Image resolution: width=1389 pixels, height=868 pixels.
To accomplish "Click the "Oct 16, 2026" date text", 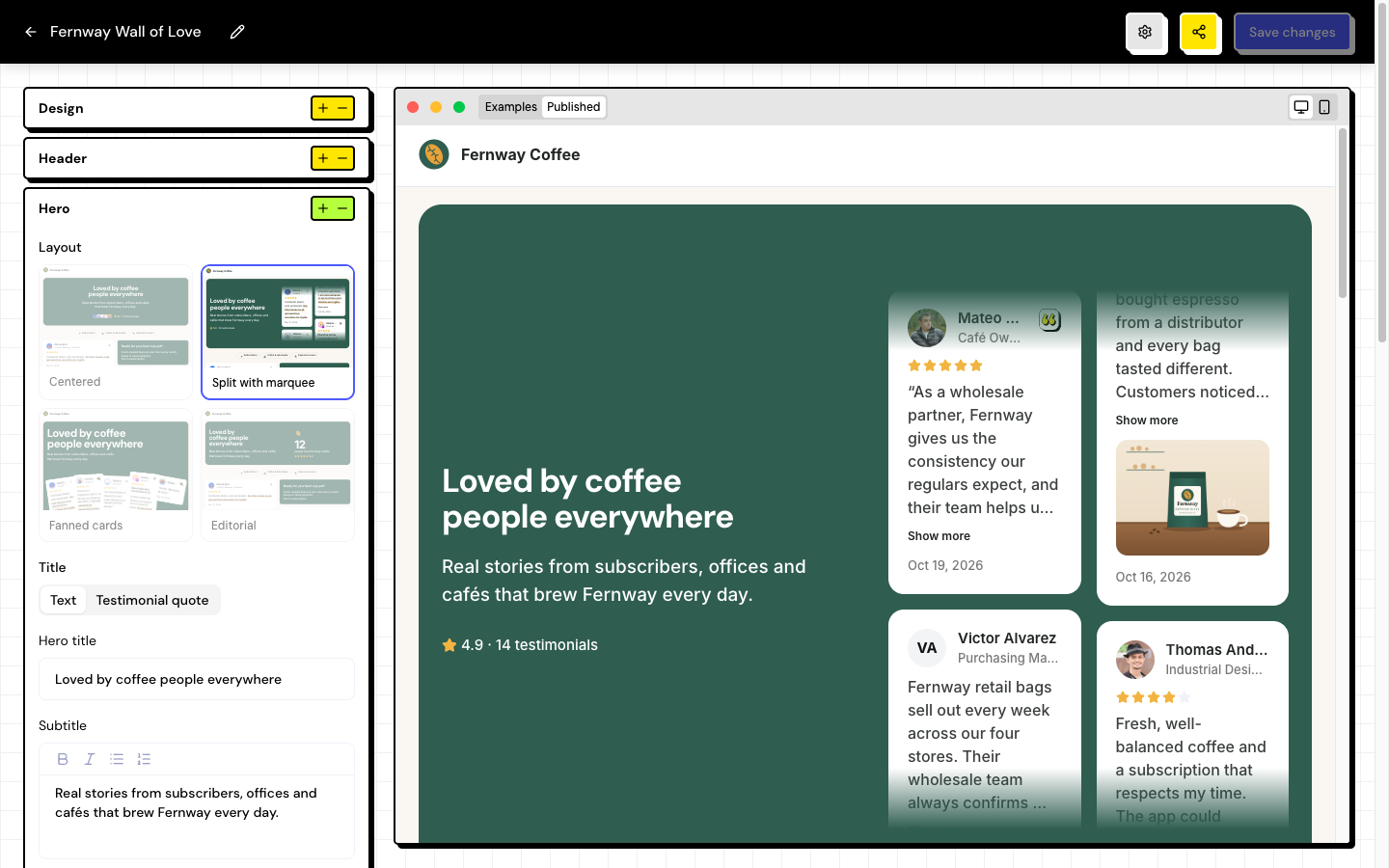I will coord(1153,577).
